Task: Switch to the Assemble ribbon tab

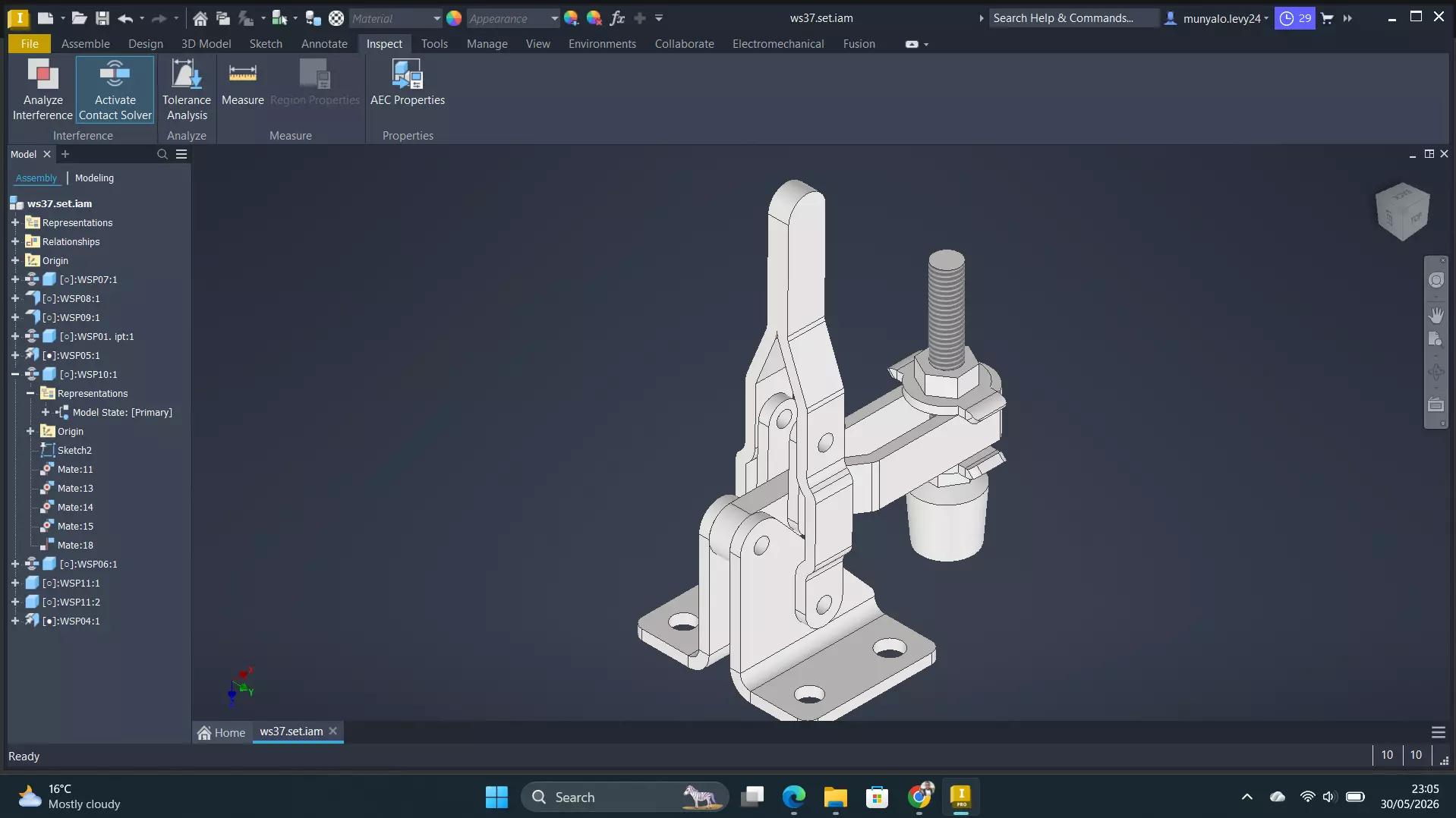Action: [x=86, y=44]
